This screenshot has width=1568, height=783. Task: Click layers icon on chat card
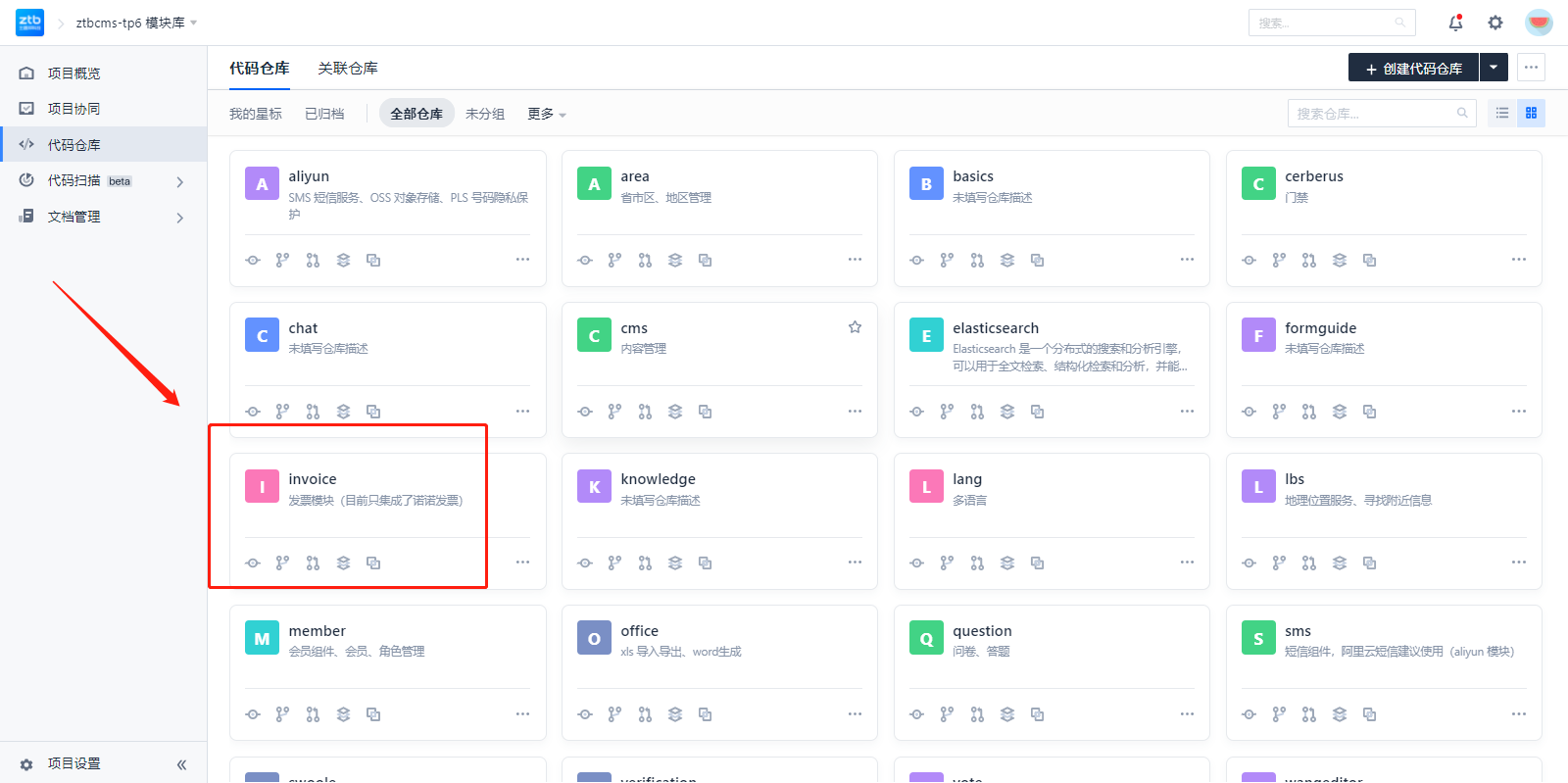click(343, 412)
